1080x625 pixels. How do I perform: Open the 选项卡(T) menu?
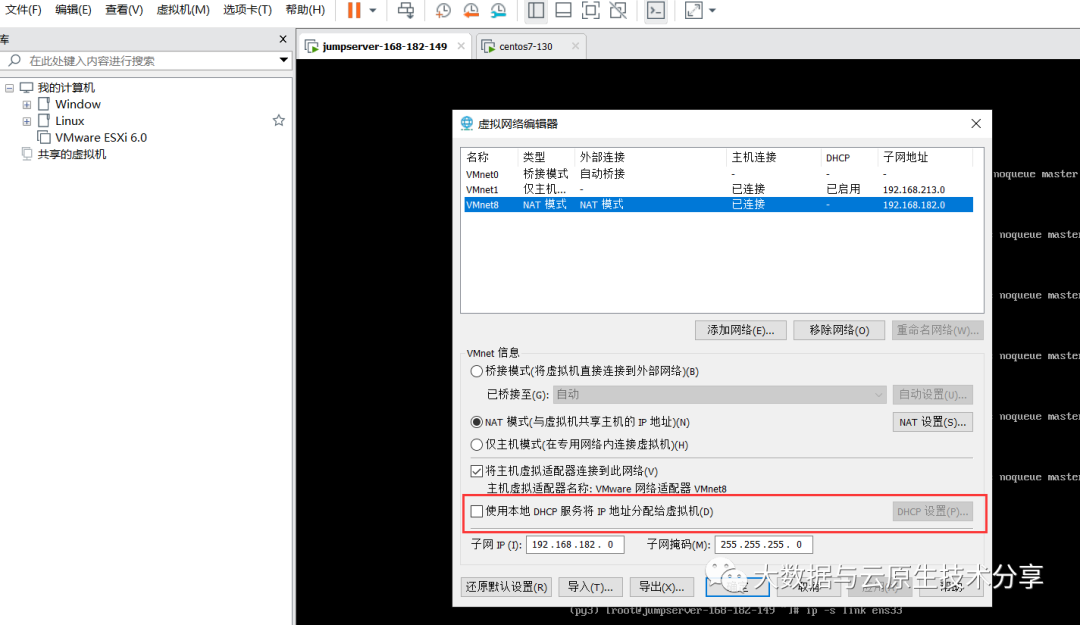(x=247, y=10)
